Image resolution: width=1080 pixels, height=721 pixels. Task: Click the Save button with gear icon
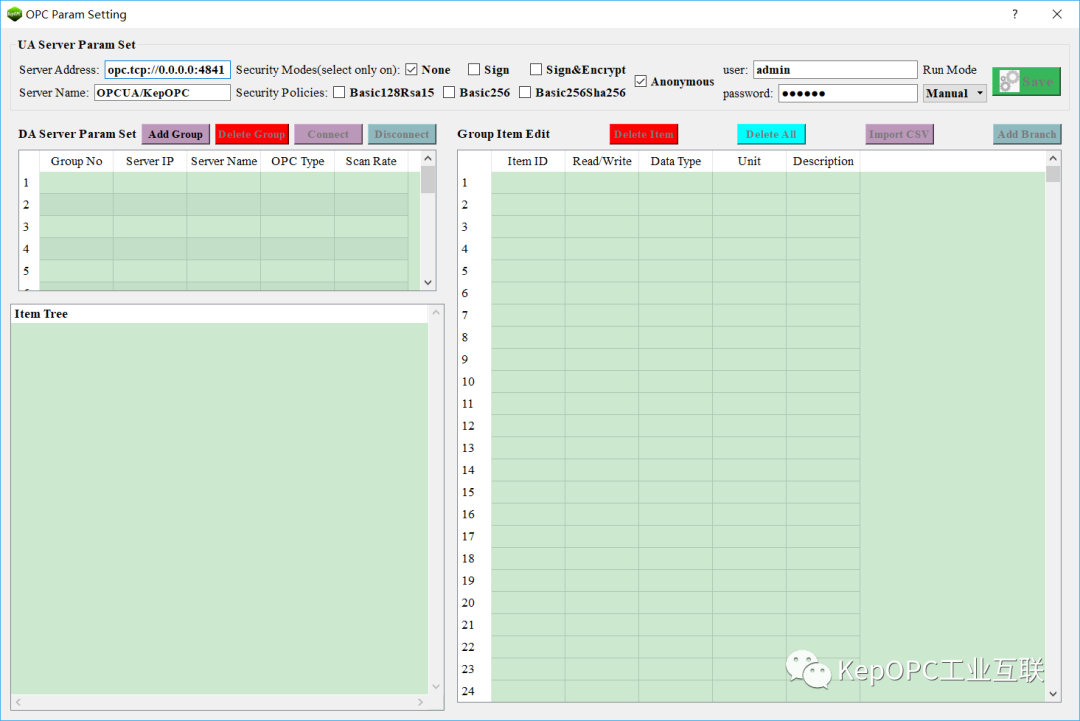pos(1026,81)
